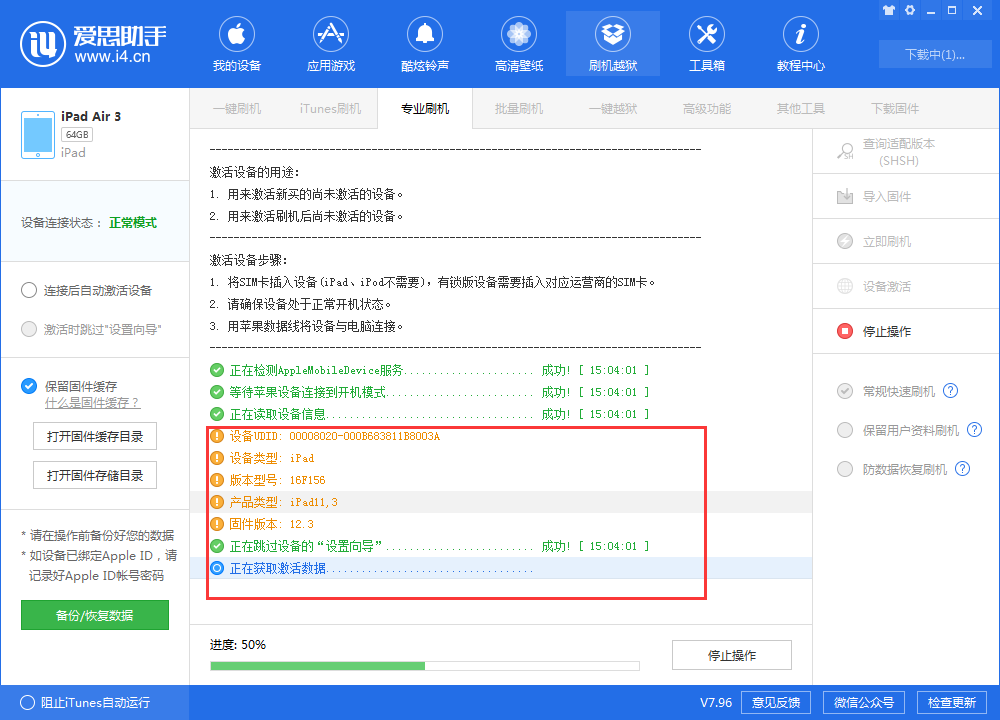
Task: Open the 我的设备 section
Action: pyautogui.click(x=236, y=43)
